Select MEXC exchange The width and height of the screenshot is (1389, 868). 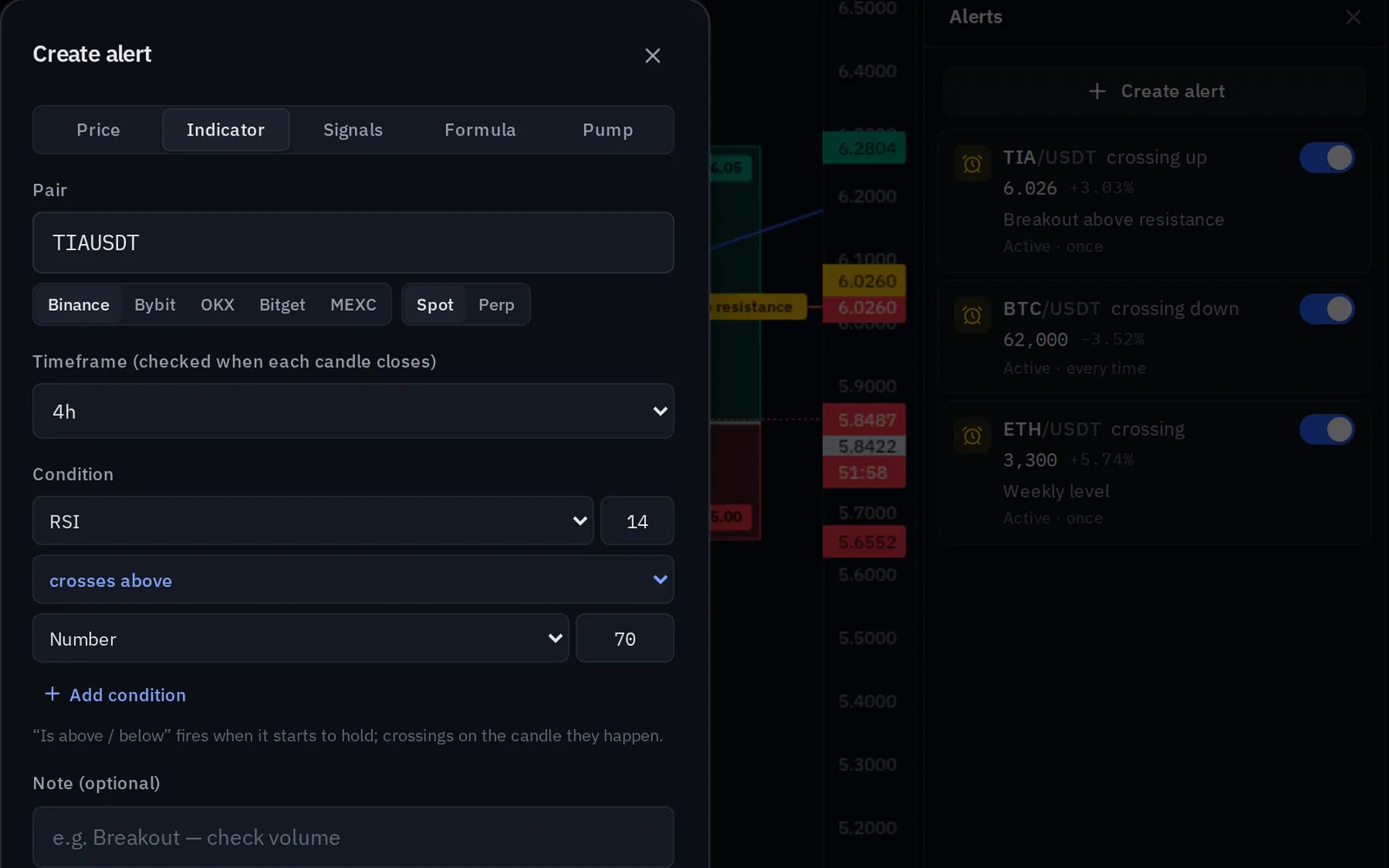[353, 305]
